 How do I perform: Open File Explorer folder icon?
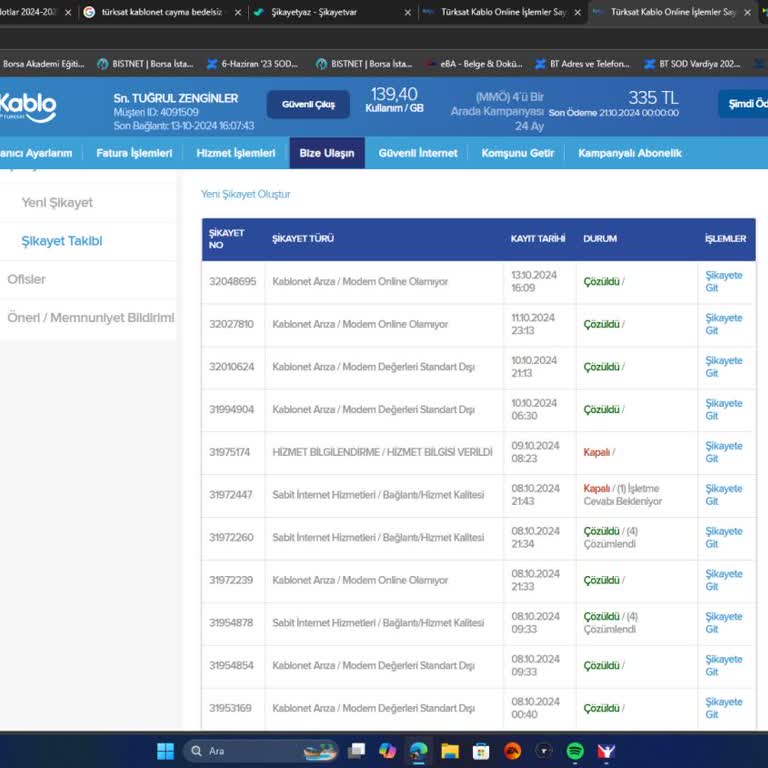(x=450, y=751)
